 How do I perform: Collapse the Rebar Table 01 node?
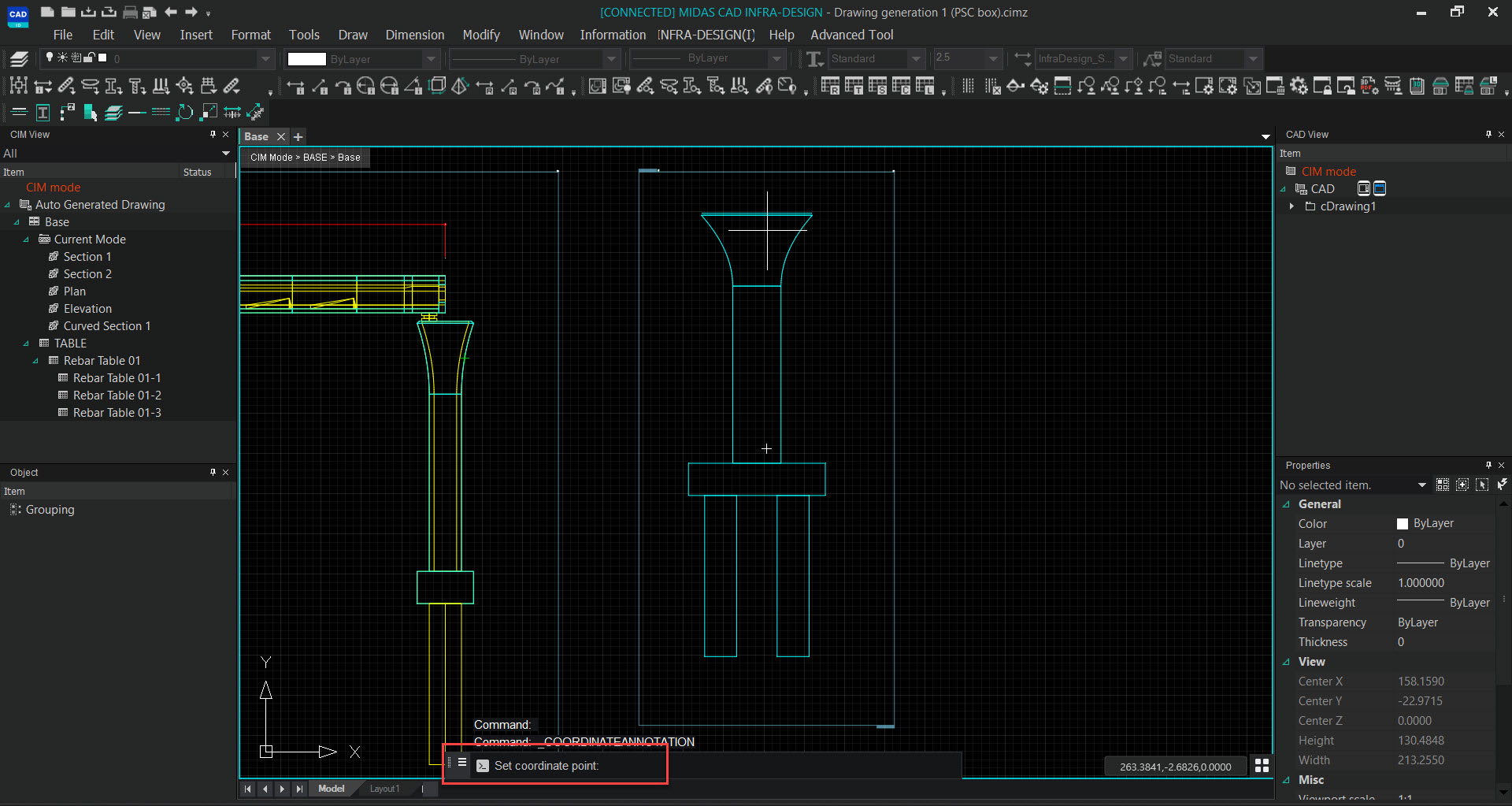click(36, 361)
